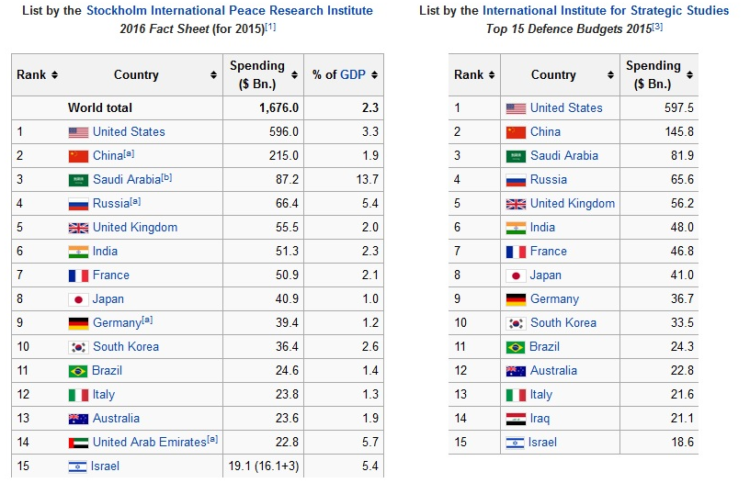This screenshot has width=750, height=483.
Task: Open China link in SIPRI table
Action: tap(108, 156)
